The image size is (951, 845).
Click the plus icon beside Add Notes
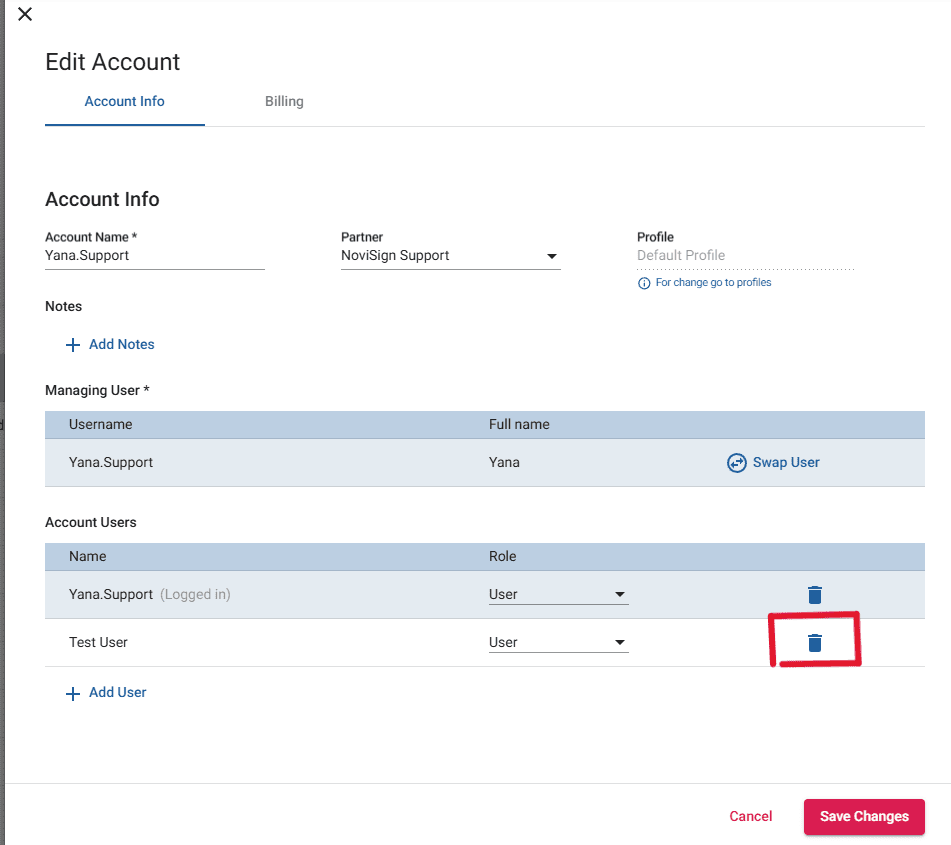72,345
